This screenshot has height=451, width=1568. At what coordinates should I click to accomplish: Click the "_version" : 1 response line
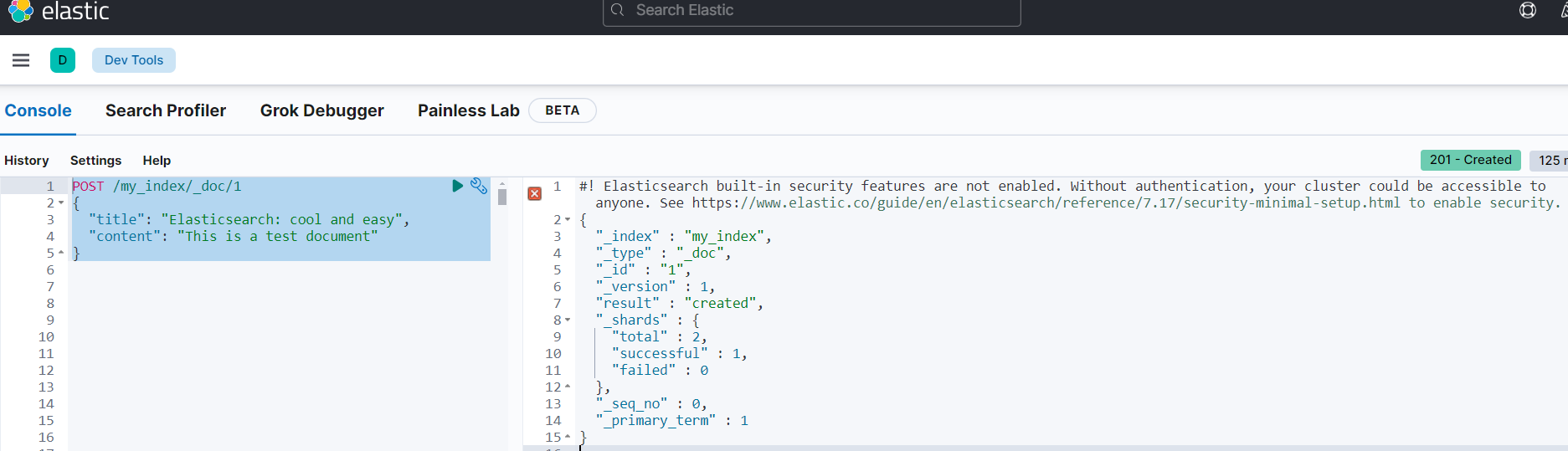click(x=655, y=286)
